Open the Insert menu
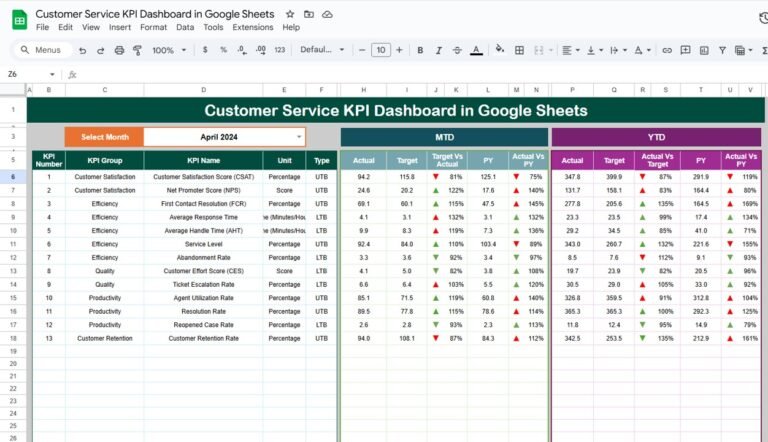This screenshot has width=768, height=442. pyautogui.click(x=120, y=27)
